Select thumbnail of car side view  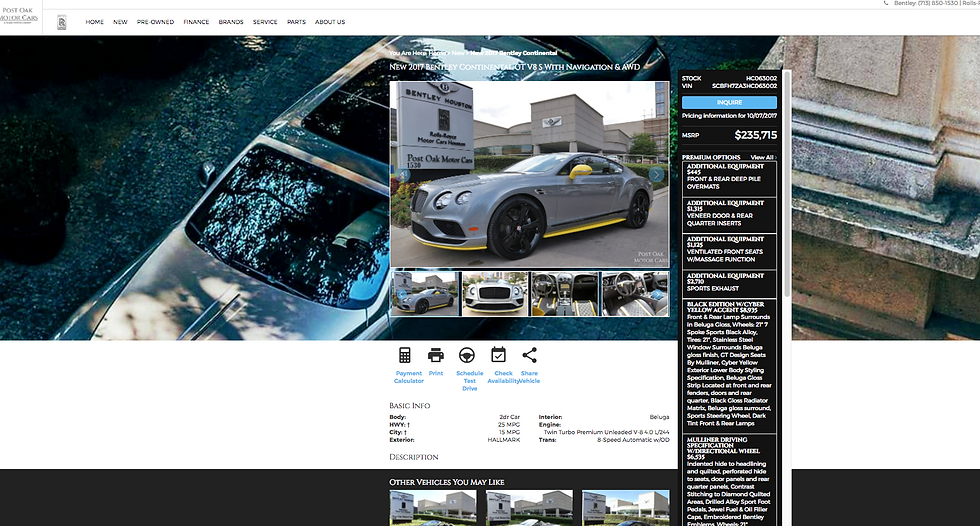425,294
